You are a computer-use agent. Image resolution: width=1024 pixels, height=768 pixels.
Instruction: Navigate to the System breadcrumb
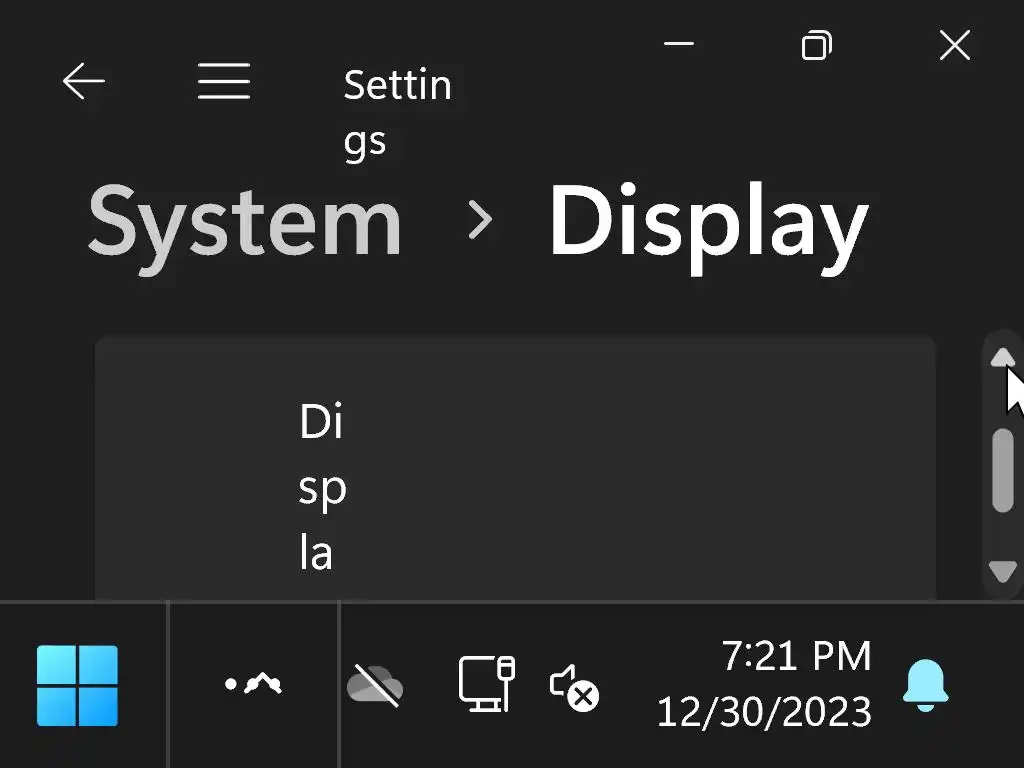[x=245, y=222]
